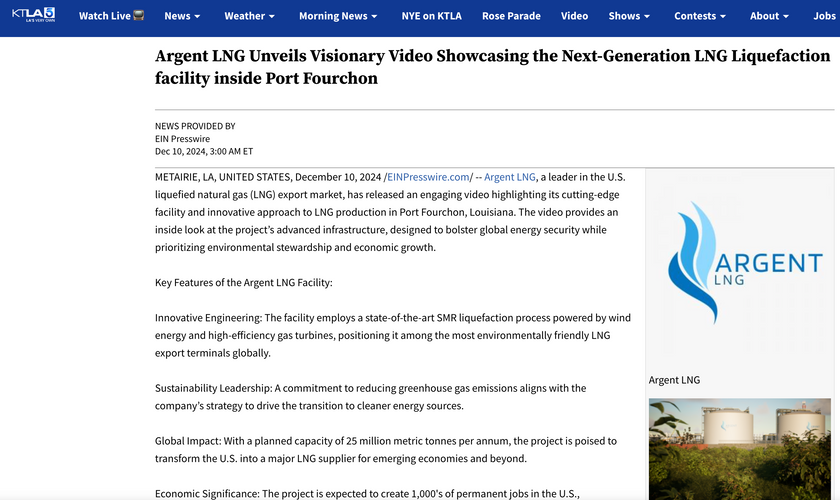Open the Rose Parade section

point(511,16)
